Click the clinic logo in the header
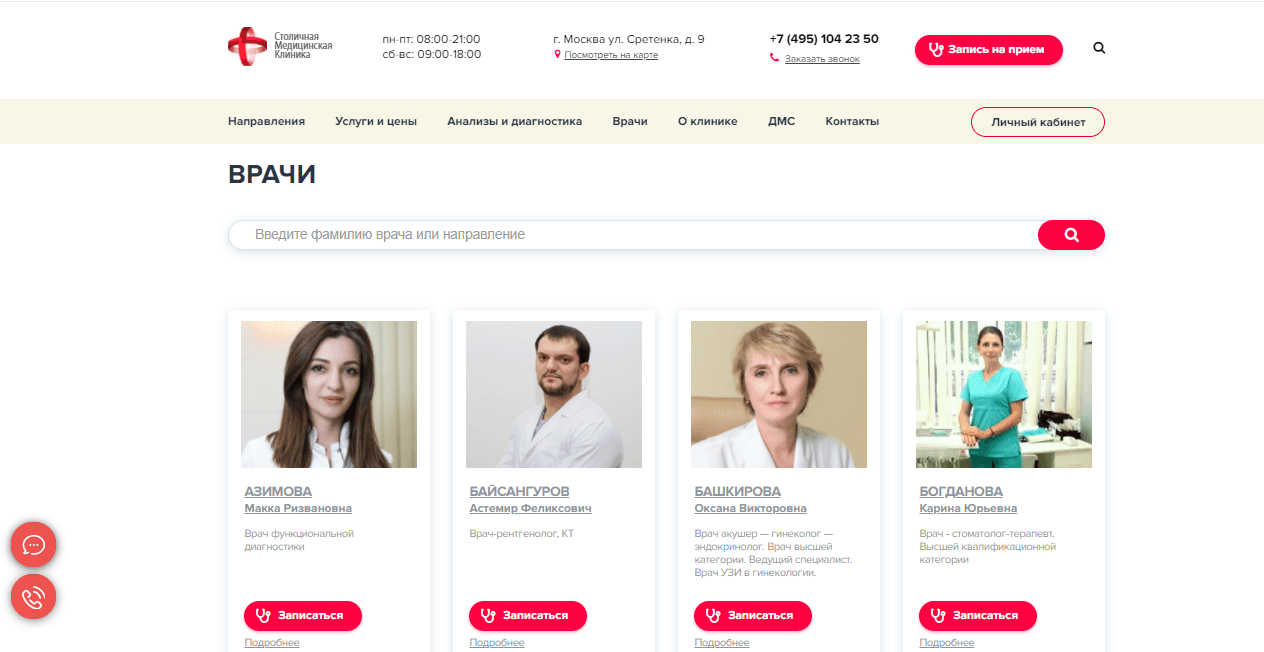The width and height of the screenshot is (1264, 652). point(280,47)
